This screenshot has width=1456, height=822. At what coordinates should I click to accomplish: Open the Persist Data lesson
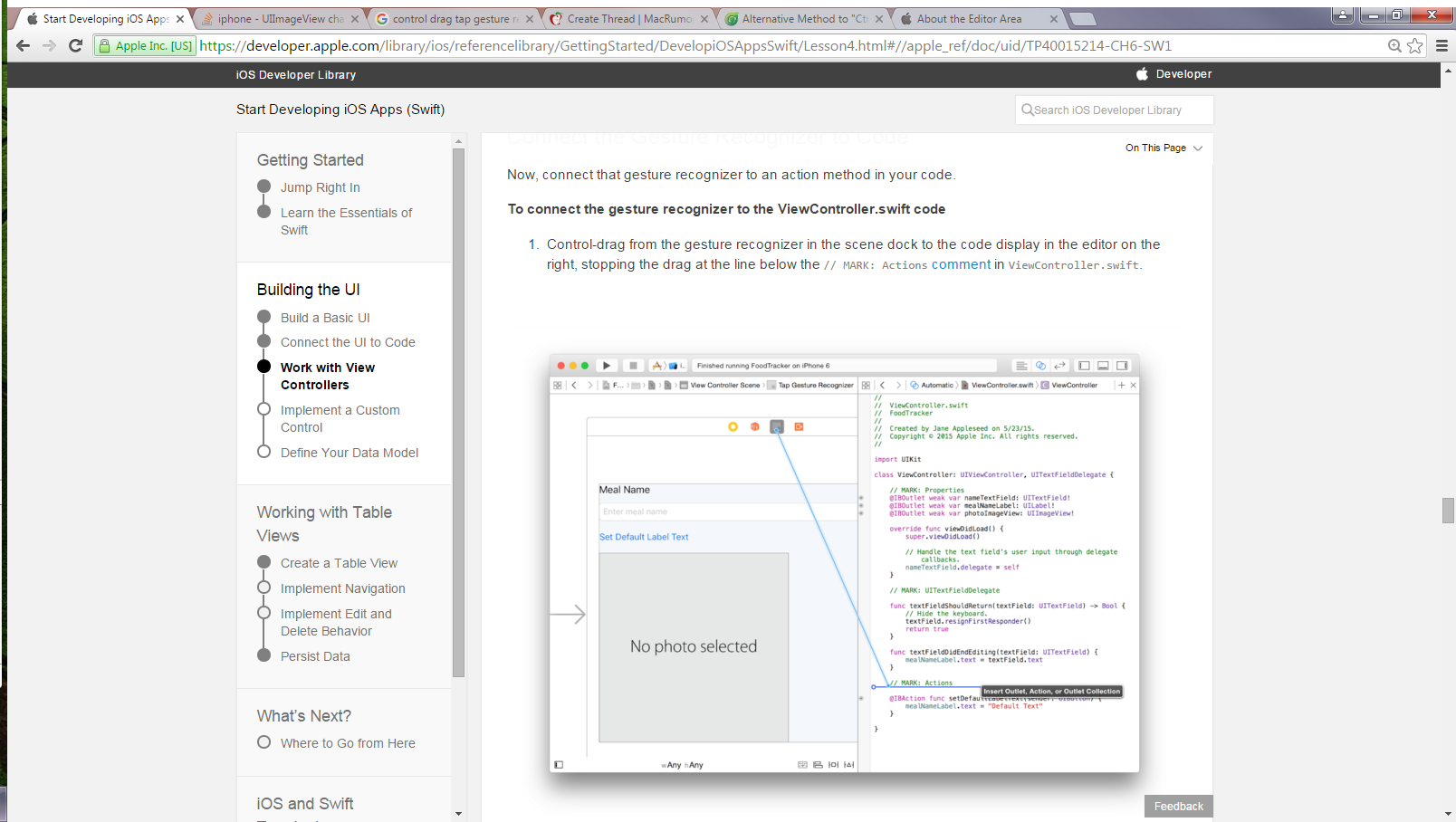click(315, 656)
